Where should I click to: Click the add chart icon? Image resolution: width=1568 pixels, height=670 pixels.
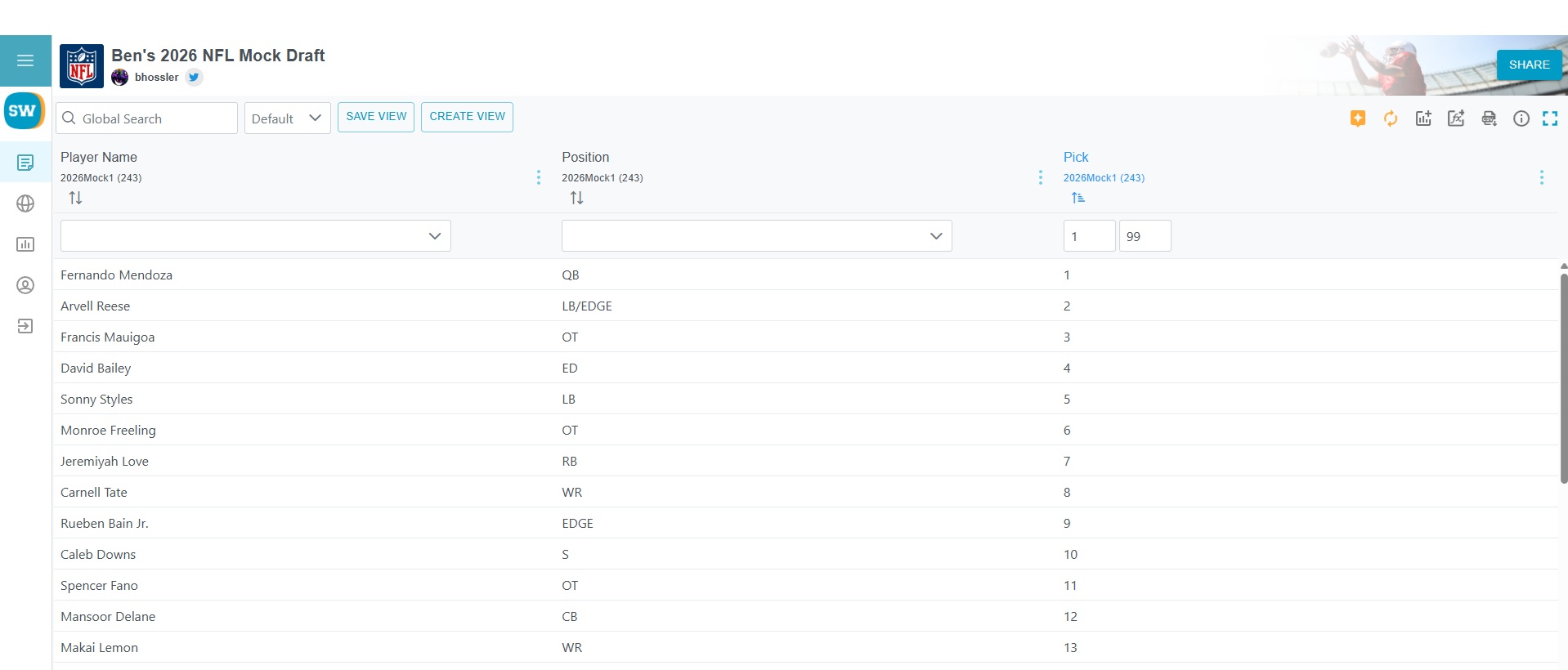(1423, 118)
